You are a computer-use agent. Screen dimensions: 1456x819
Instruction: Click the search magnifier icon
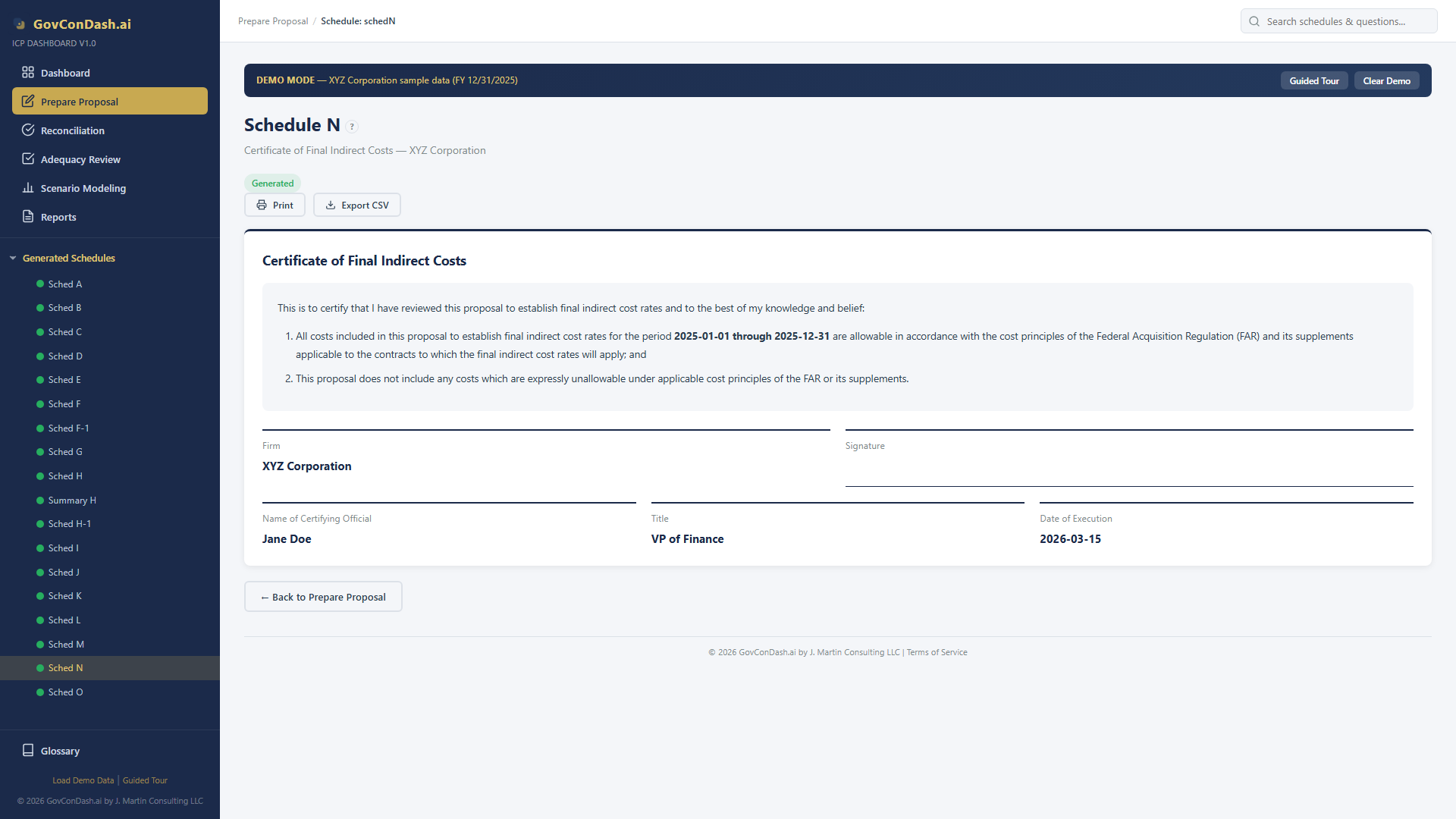click(x=1254, y=21)
